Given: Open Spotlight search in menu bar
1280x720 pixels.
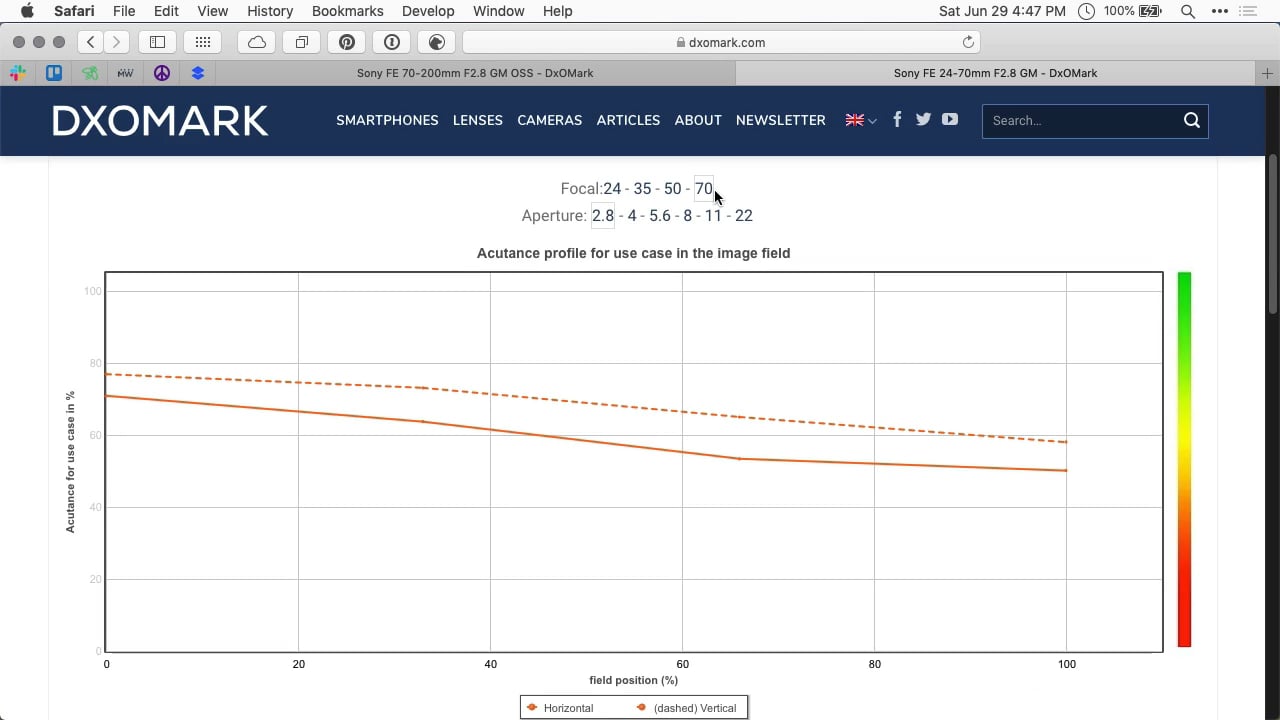Looking at the screenshot, I should point(1187,11).
